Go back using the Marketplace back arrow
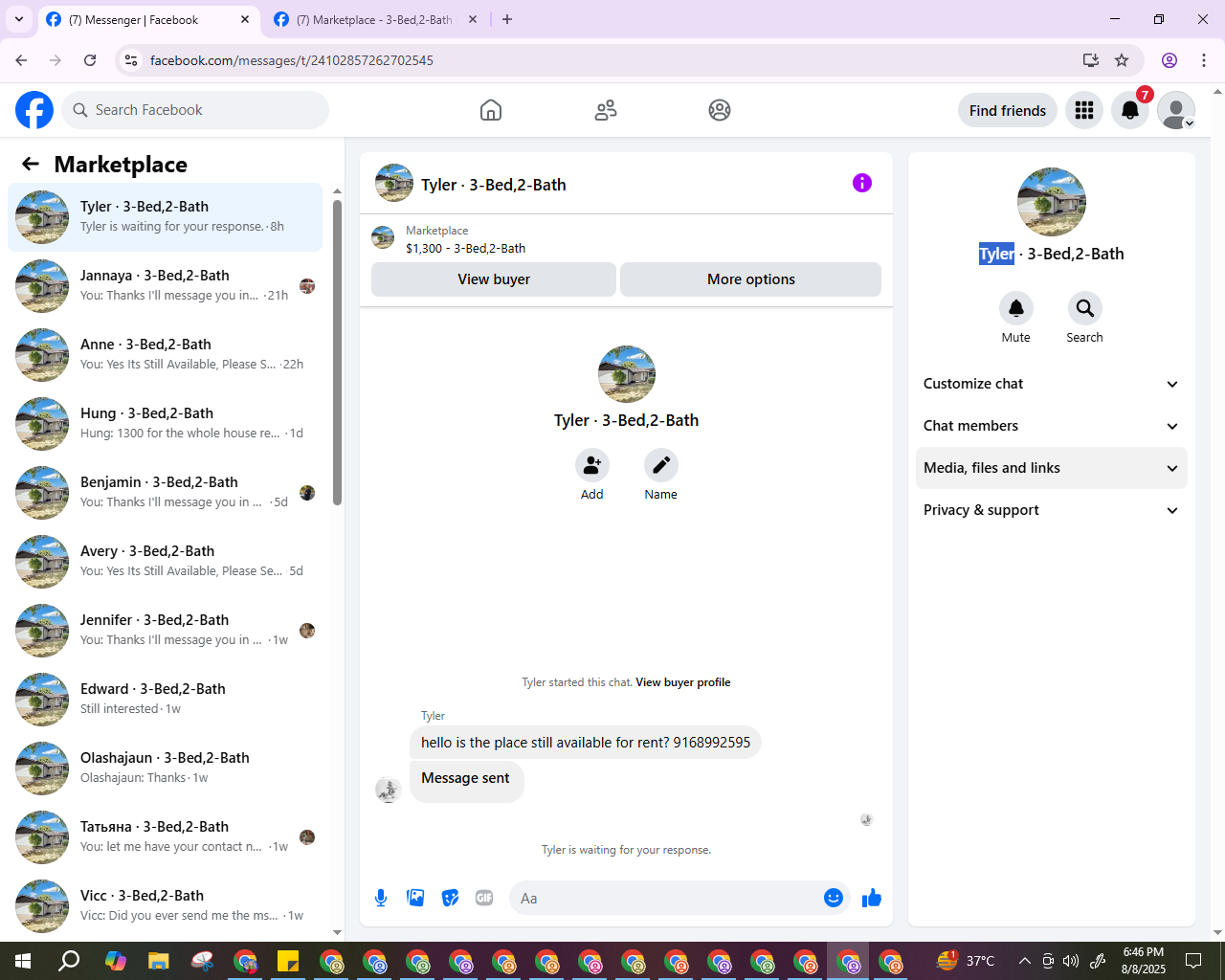The image size is (1225, 980). click(31, 164)
